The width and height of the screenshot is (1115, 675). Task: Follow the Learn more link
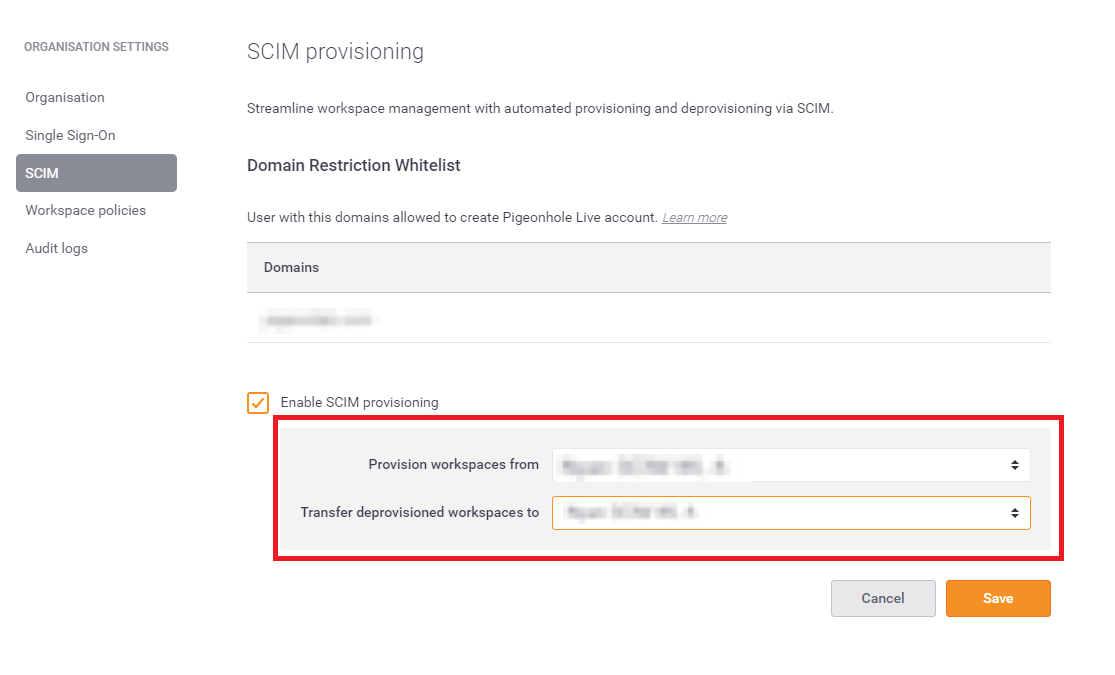(694, 218)
